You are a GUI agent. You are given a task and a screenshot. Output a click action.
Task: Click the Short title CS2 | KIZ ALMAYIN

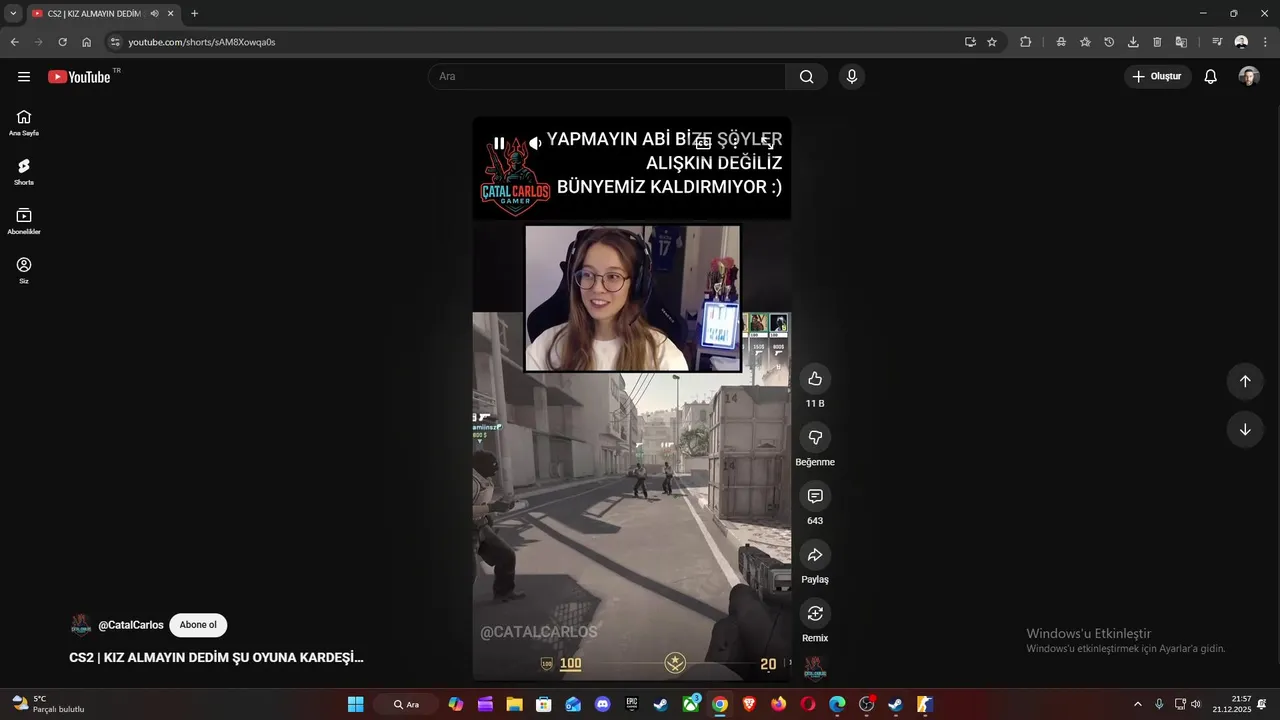click(x=216, y=658)
